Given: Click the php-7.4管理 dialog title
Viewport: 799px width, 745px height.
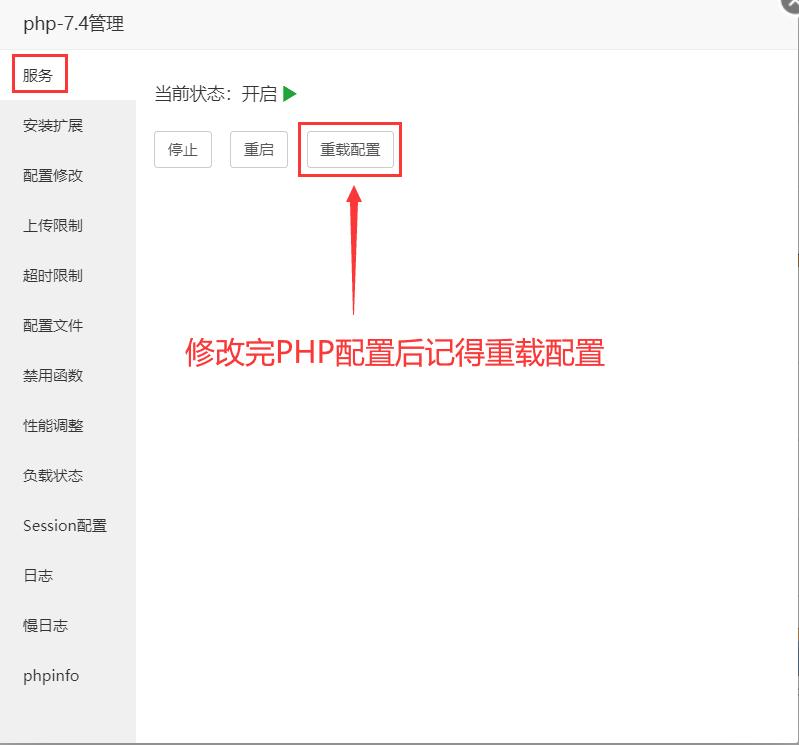Looking at the screenshot, I should [x=74, y=24].
